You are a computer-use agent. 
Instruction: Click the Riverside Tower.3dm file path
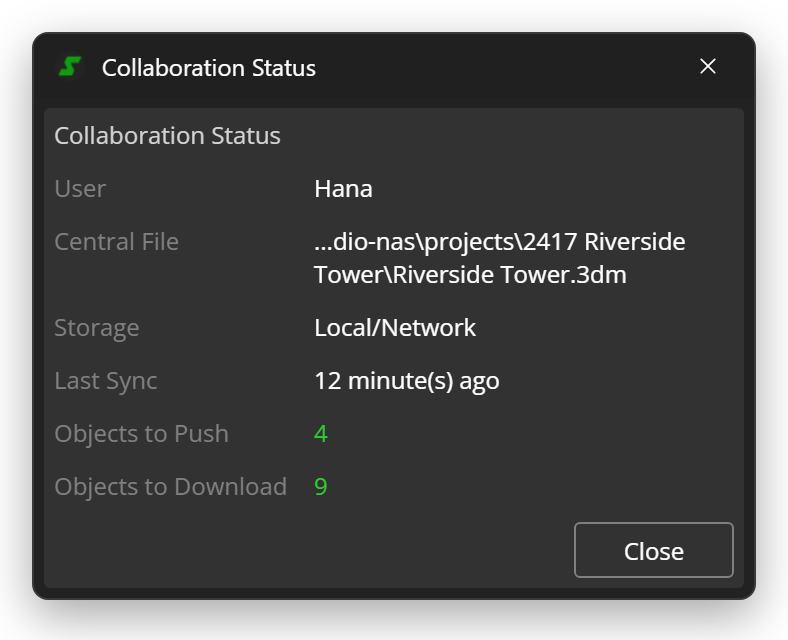click(x=500, y=258)
